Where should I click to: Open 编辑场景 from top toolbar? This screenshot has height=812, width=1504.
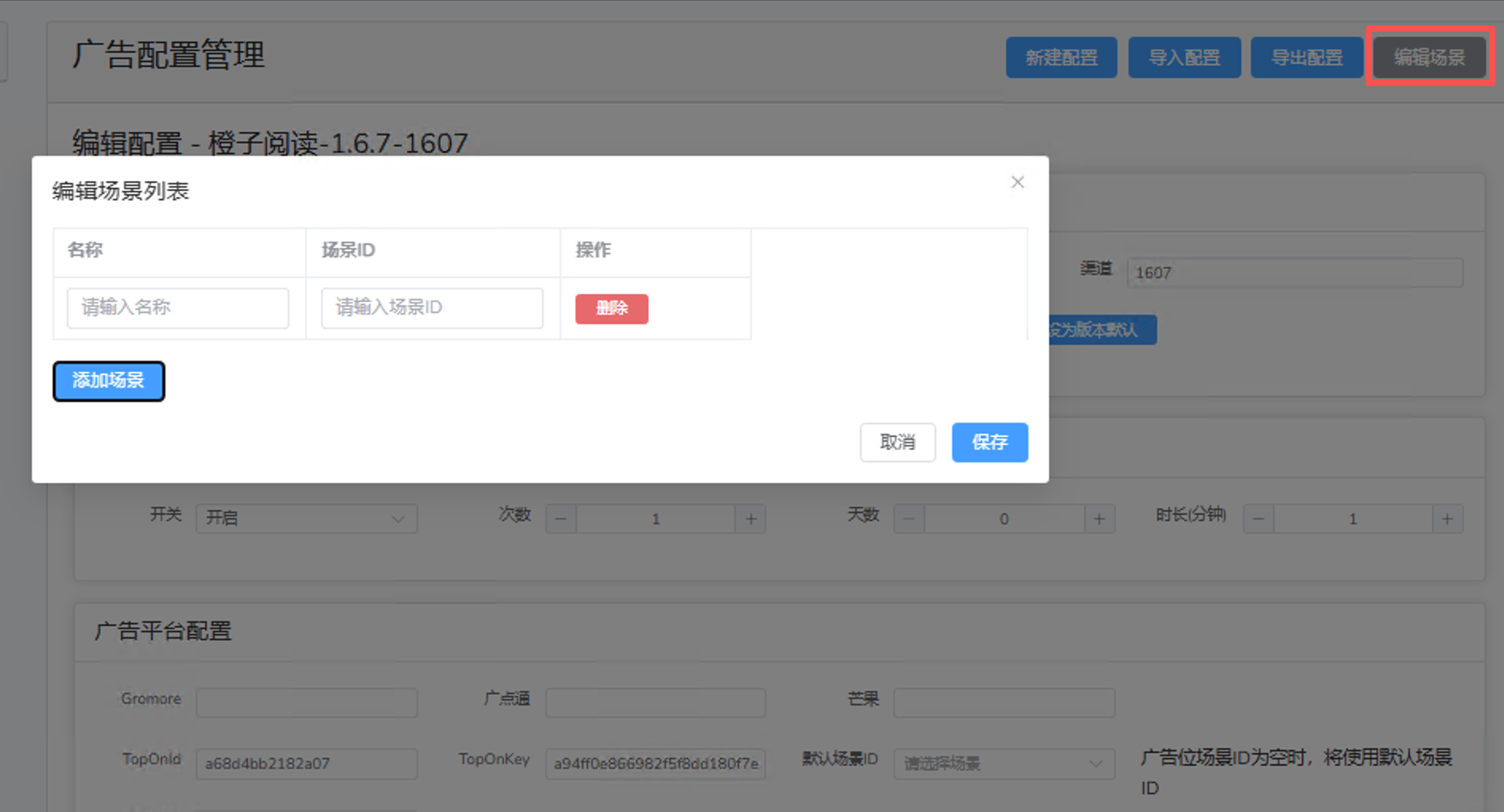[x=1429, y=57]
